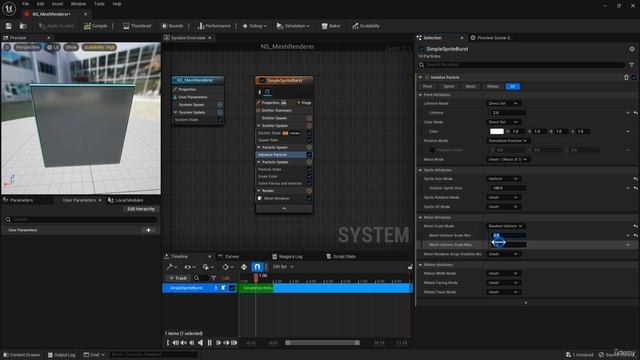Open the Help menu
This screenshot has height=360, width=640.
pyautogui.click(x=117, y=4)
